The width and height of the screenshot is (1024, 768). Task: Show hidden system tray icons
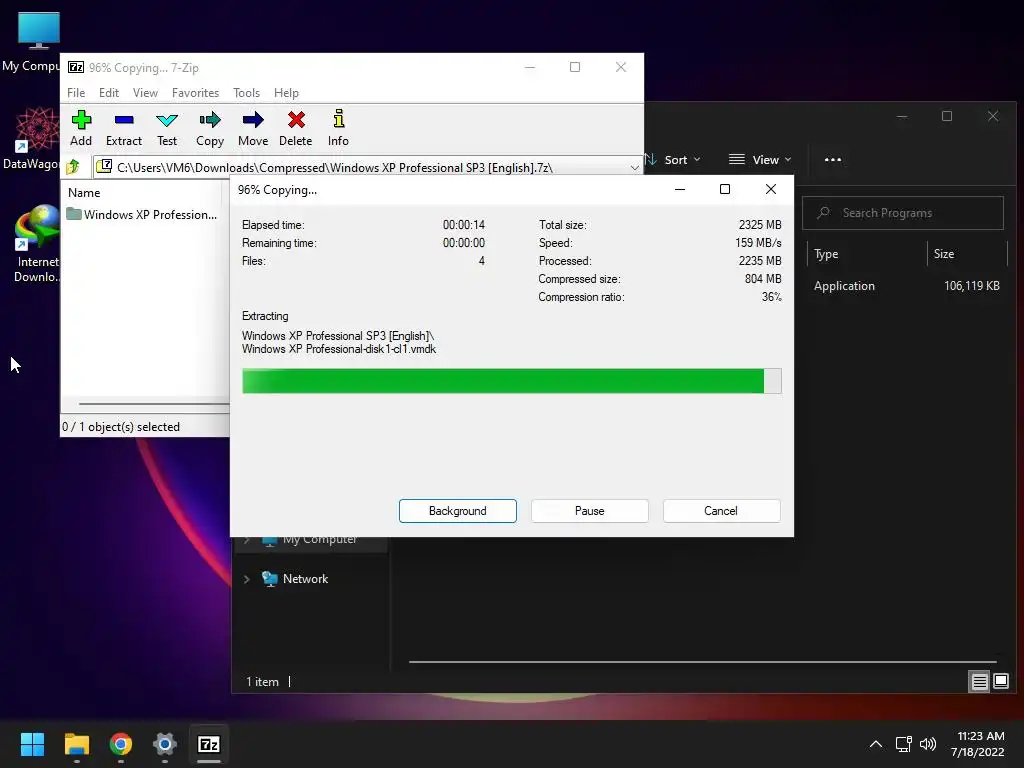pos(876,744)
